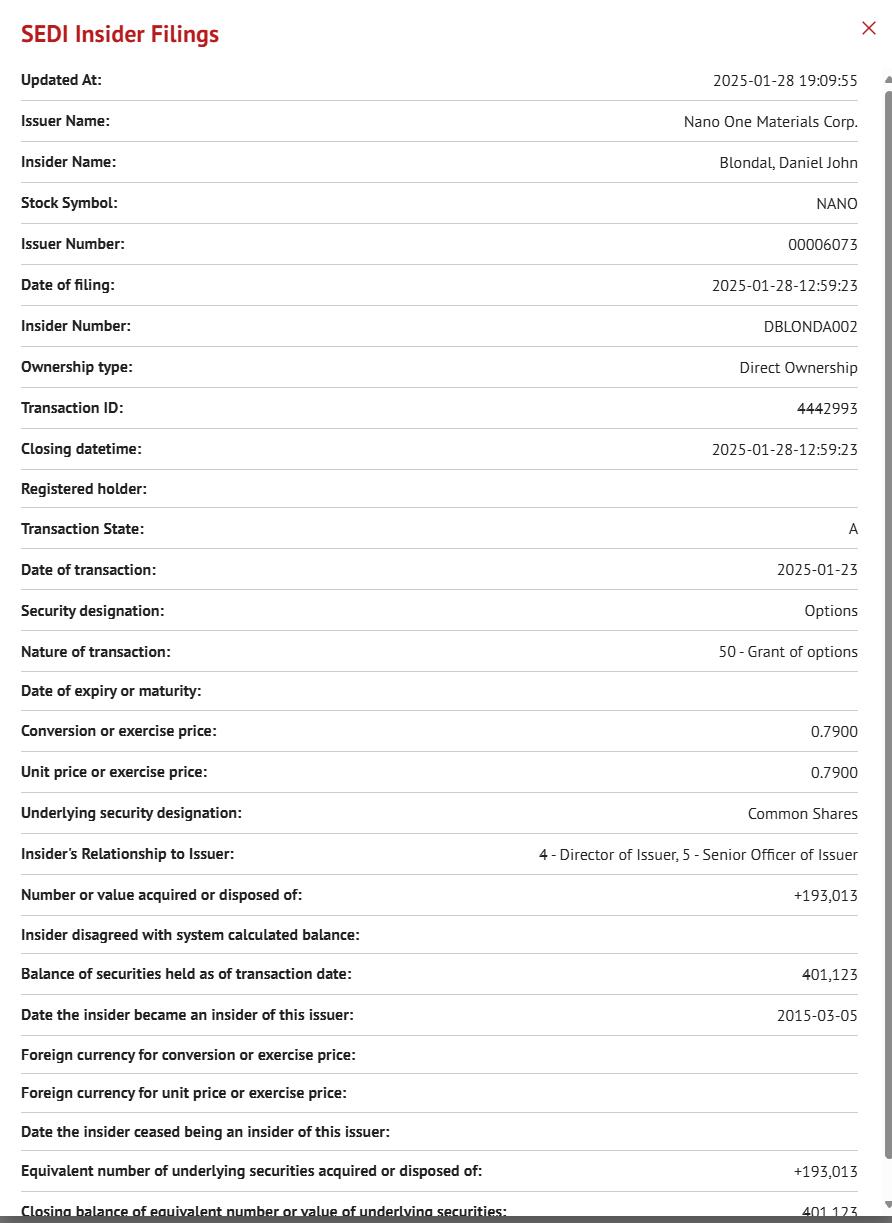This screenshot has width=892, height=1223.
Task: Select the Direct Ownership value
Action: point(798,368)
